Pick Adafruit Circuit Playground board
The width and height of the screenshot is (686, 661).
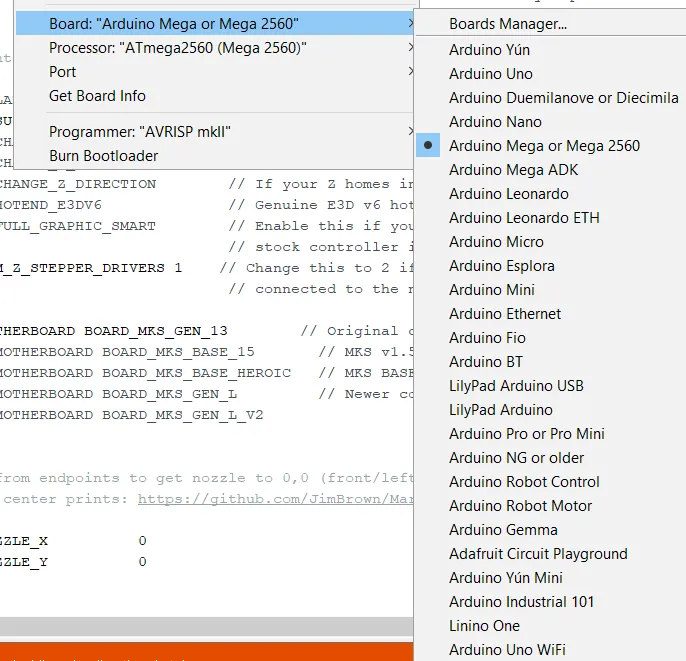(x=538, y=554)
